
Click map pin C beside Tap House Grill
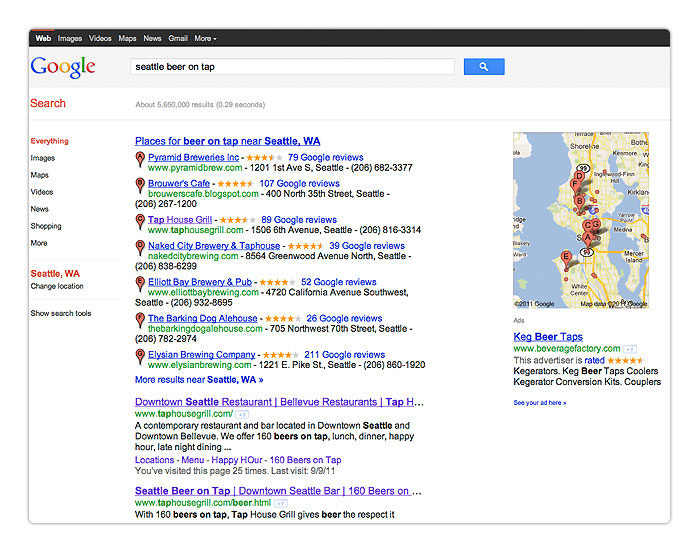click(x=140, y=221)
